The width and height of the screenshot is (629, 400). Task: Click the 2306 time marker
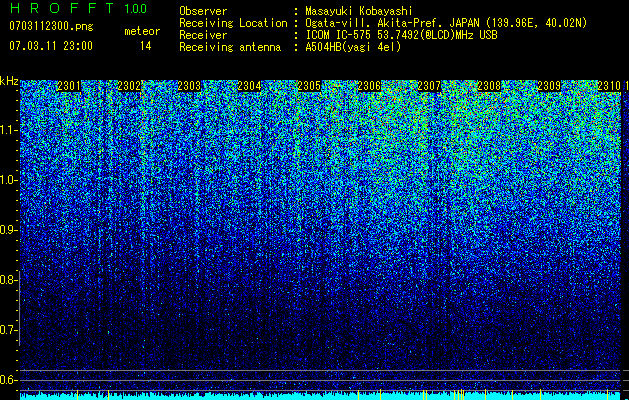click(x=369, y=86)
